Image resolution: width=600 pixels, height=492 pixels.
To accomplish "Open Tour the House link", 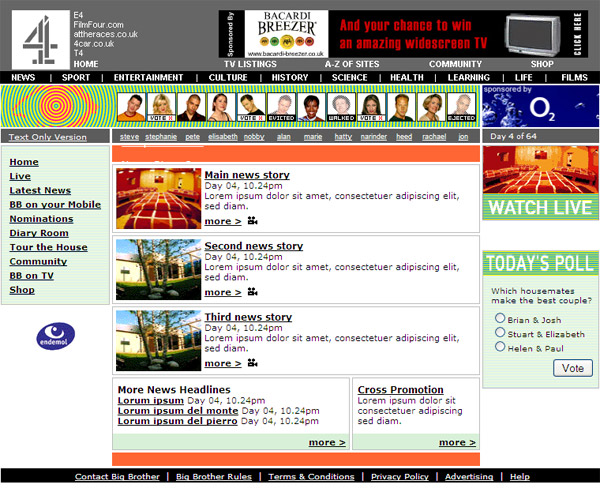I will (49, 247).
